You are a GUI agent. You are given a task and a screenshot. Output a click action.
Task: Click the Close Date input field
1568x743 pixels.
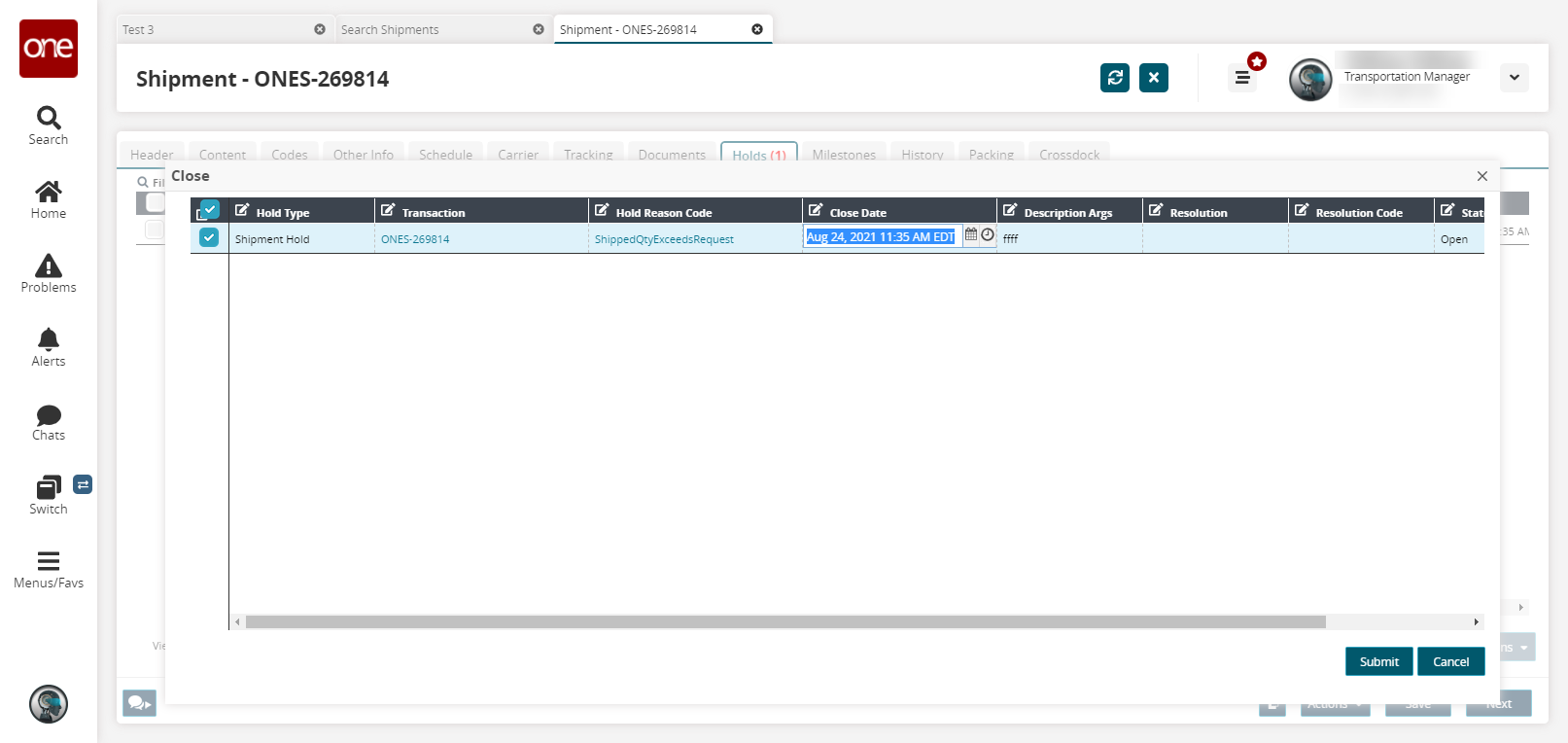(881, 236)
